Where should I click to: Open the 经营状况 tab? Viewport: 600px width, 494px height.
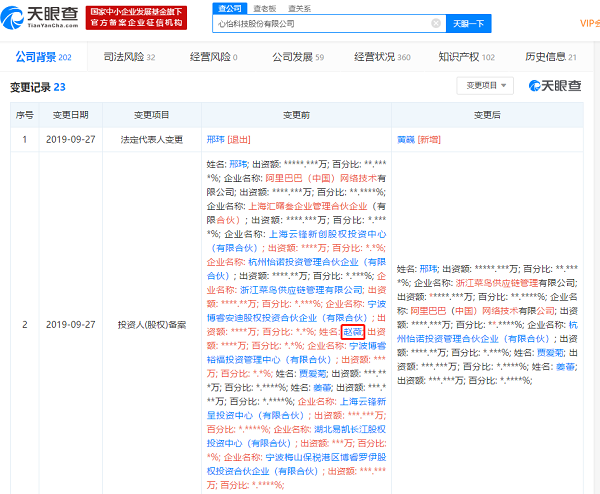(376, 57)
